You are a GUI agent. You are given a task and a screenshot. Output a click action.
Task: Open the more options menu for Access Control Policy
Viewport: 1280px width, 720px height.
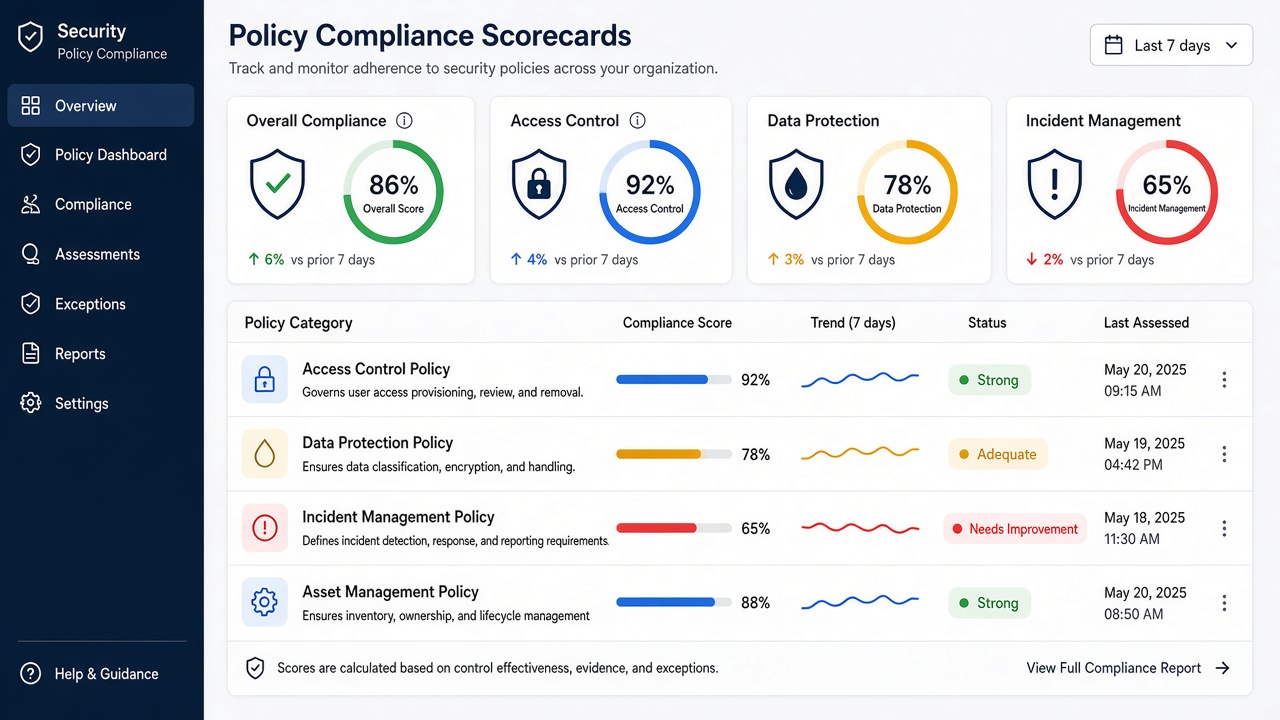(1224, 380)
